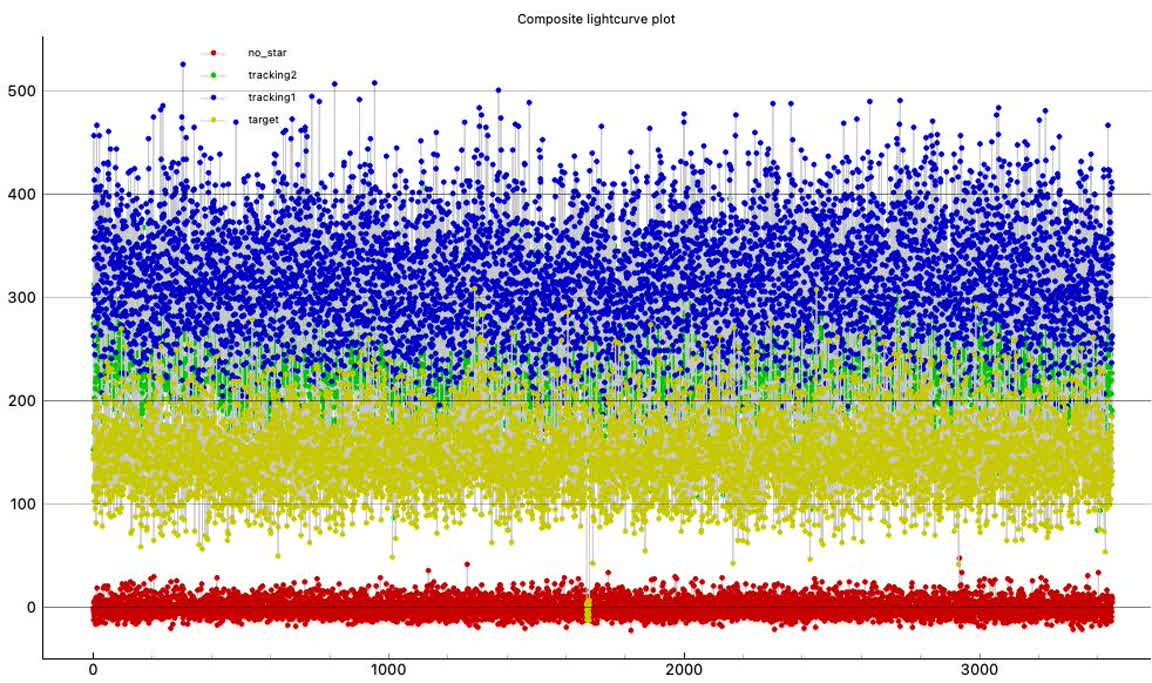Toggle the no_star series via its legend label

coord(261,52)
